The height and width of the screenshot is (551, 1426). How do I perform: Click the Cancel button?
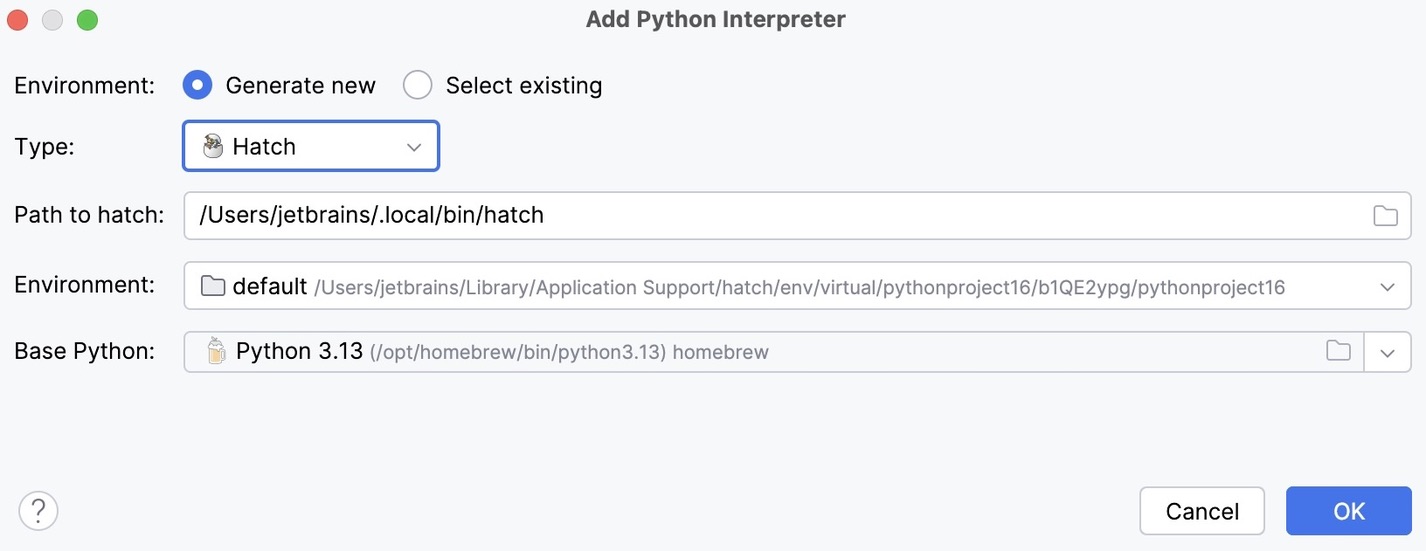1202,511
